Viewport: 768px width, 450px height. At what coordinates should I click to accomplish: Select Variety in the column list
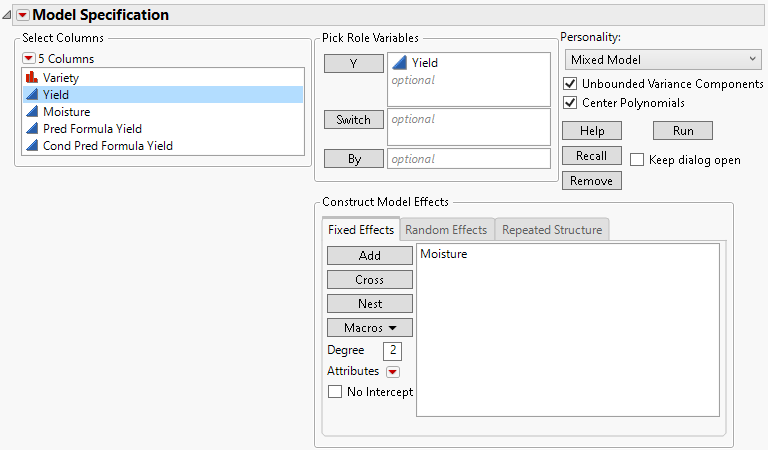tap(163, 78)
